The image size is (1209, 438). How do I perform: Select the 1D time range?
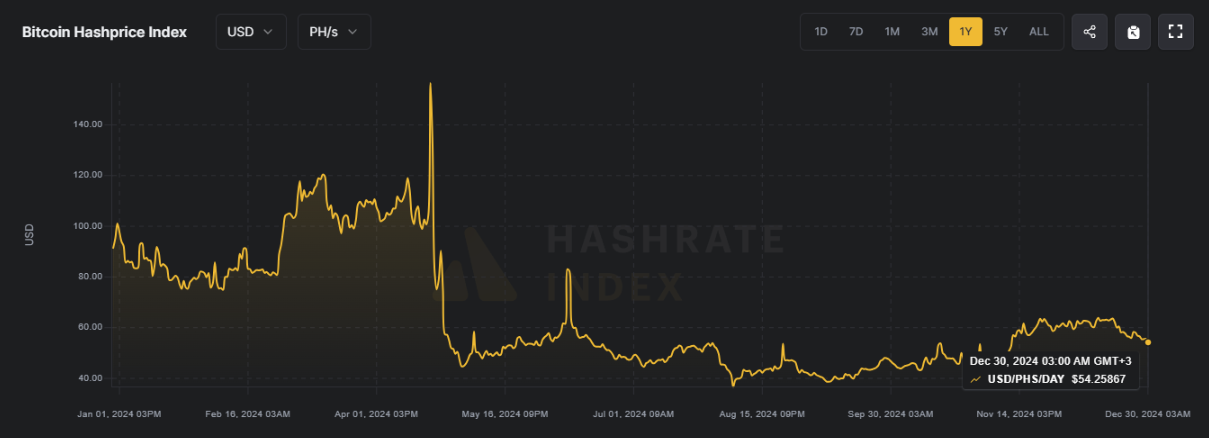(x=821, y=32)
